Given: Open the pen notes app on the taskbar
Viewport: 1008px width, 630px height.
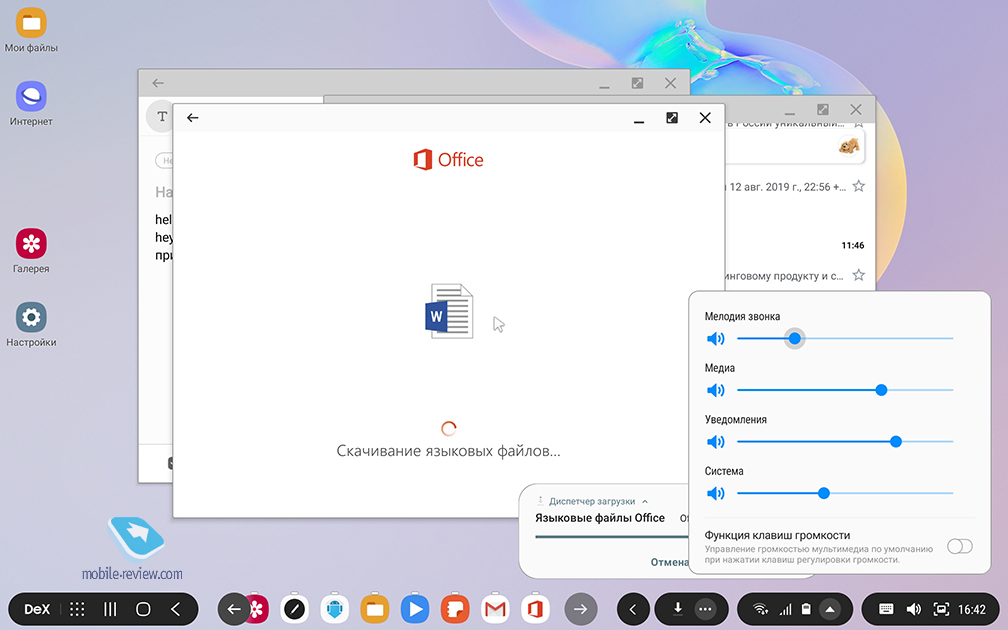Looking at the screenshot, I should point(295,609).
